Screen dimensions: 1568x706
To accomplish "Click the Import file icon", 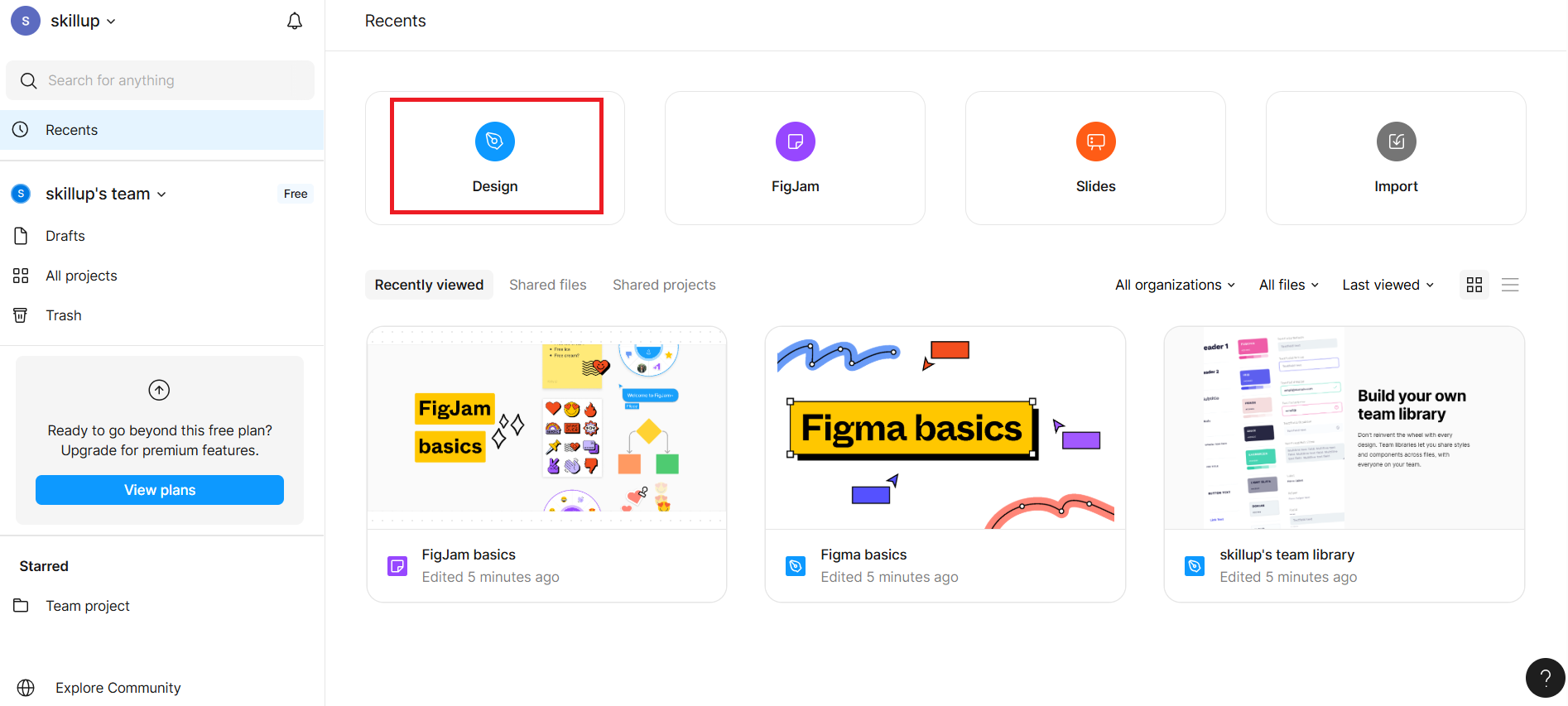I will [1396, 142].
